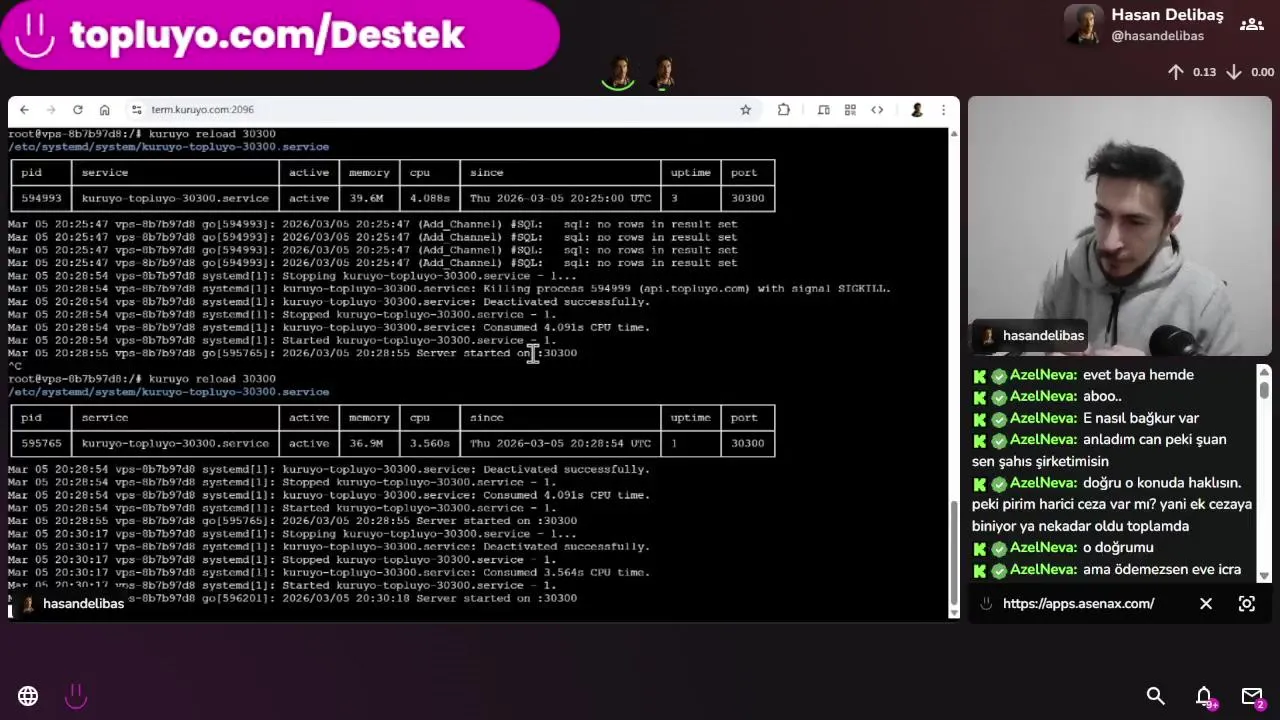This screenshot has width=1280, height=720.
Task: Click the pink hand icon at bottom left
Action: pos(76,696)
